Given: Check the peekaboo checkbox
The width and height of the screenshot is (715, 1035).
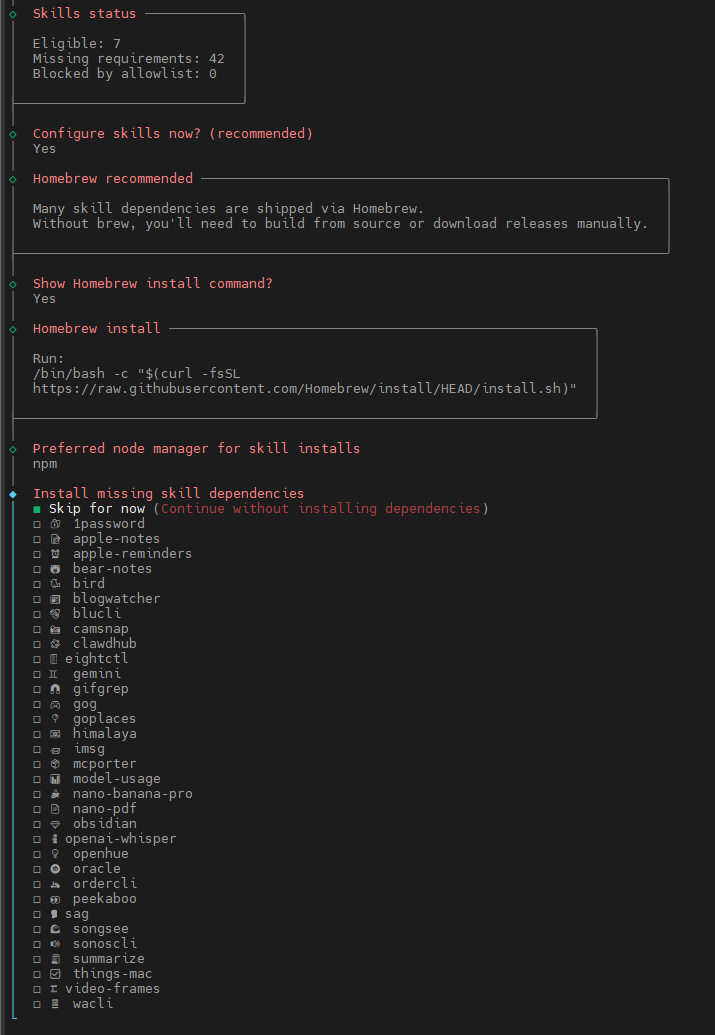Looking at the screenshot, I should [x=37, y=899].
